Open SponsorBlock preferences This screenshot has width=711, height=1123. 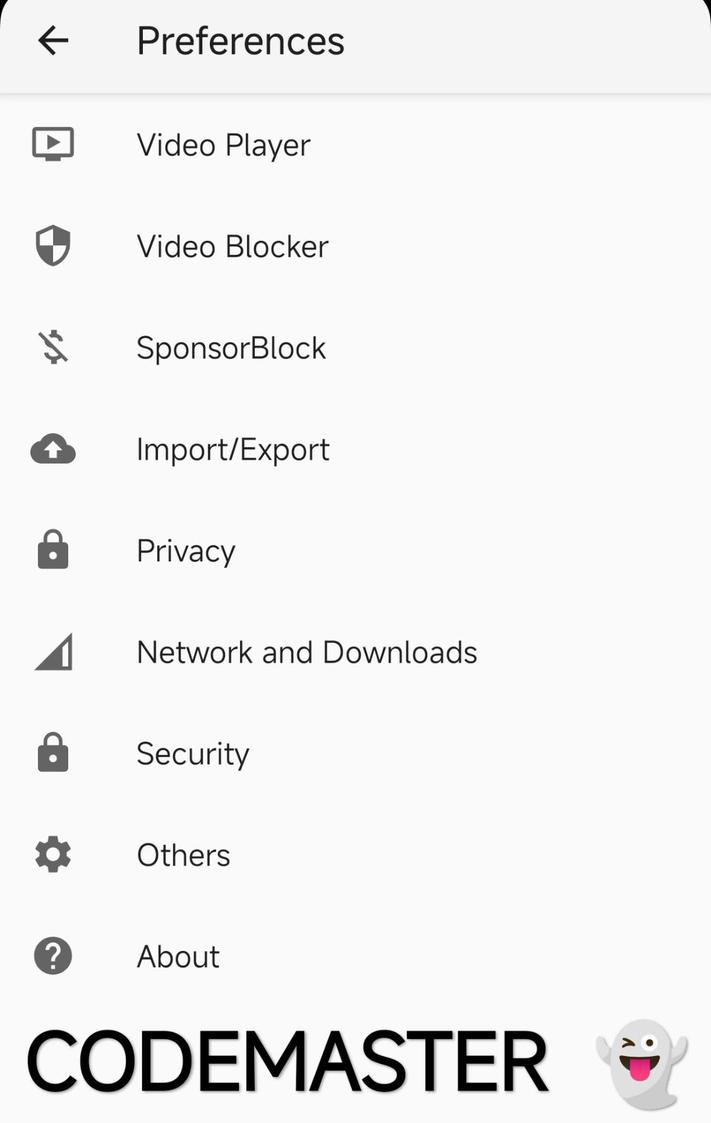[x=231, y=347]
